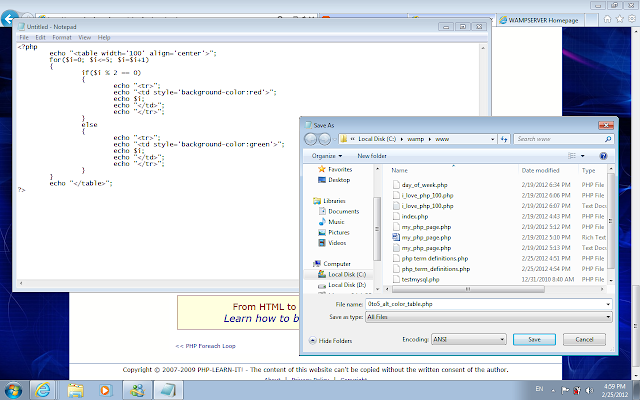Click the file list vertical scrollbar
The image size is (640, 400).
[x=611, y=220]
